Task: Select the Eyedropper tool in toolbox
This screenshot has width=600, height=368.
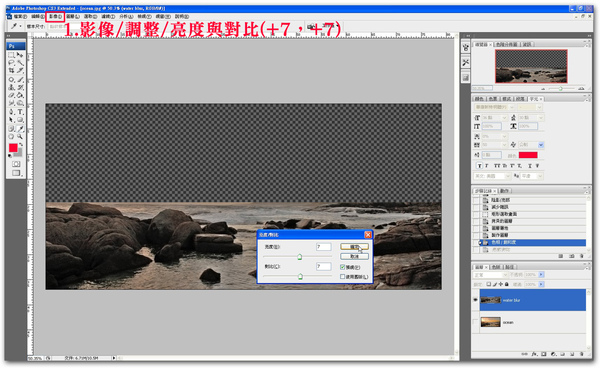Action: point(20,129)
